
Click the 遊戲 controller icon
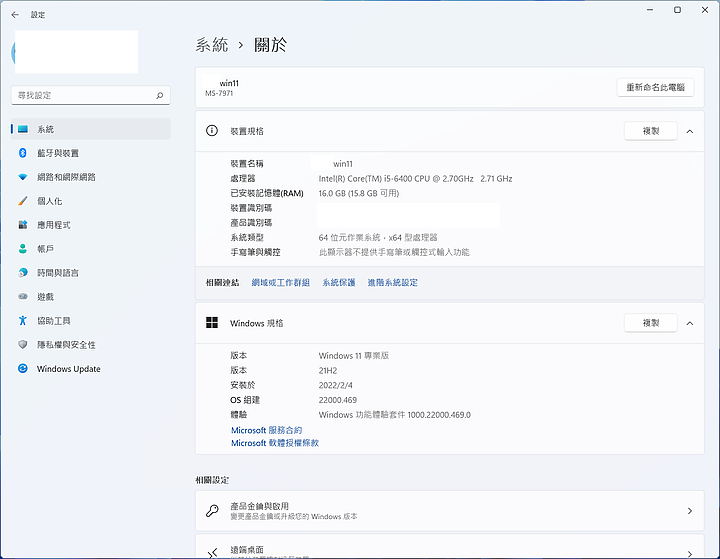(x=22, y=296)
